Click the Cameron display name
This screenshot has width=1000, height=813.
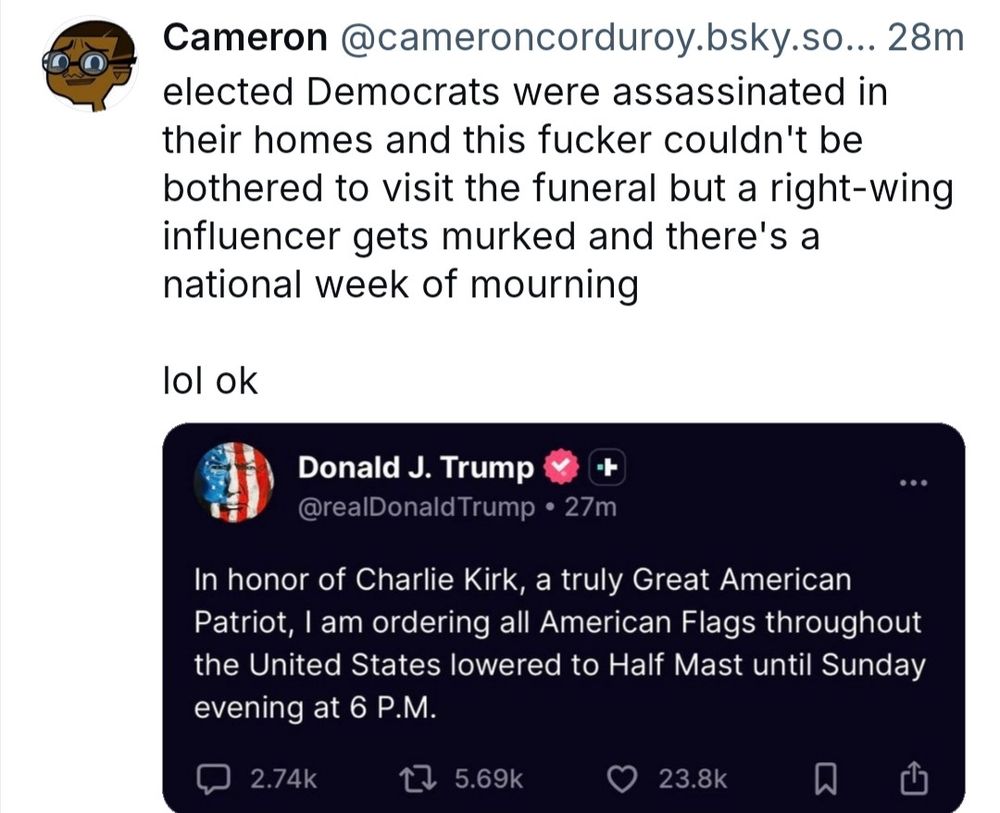243,38
